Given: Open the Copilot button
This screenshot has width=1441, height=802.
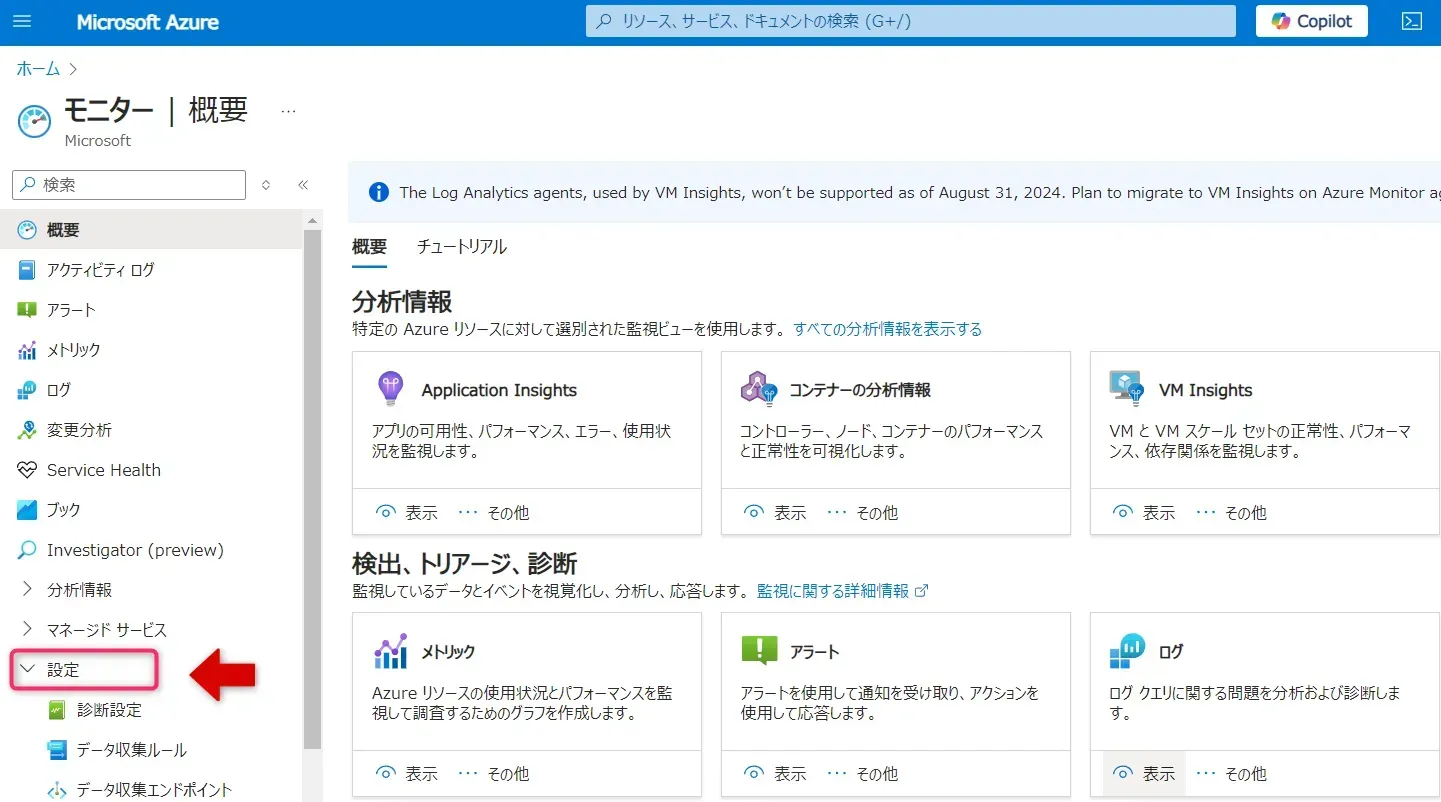Looking at the screenshot, I should (x=1311, y=21).
